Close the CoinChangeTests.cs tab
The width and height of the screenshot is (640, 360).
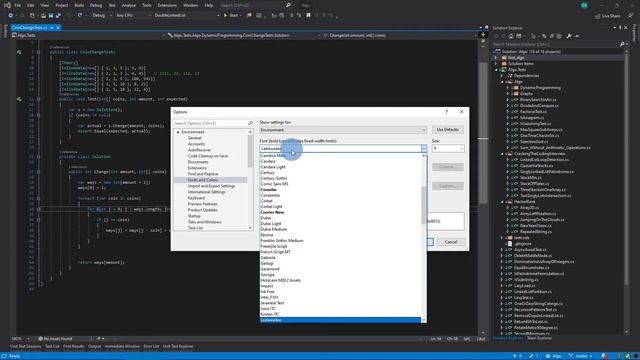(x=58, y=28)
